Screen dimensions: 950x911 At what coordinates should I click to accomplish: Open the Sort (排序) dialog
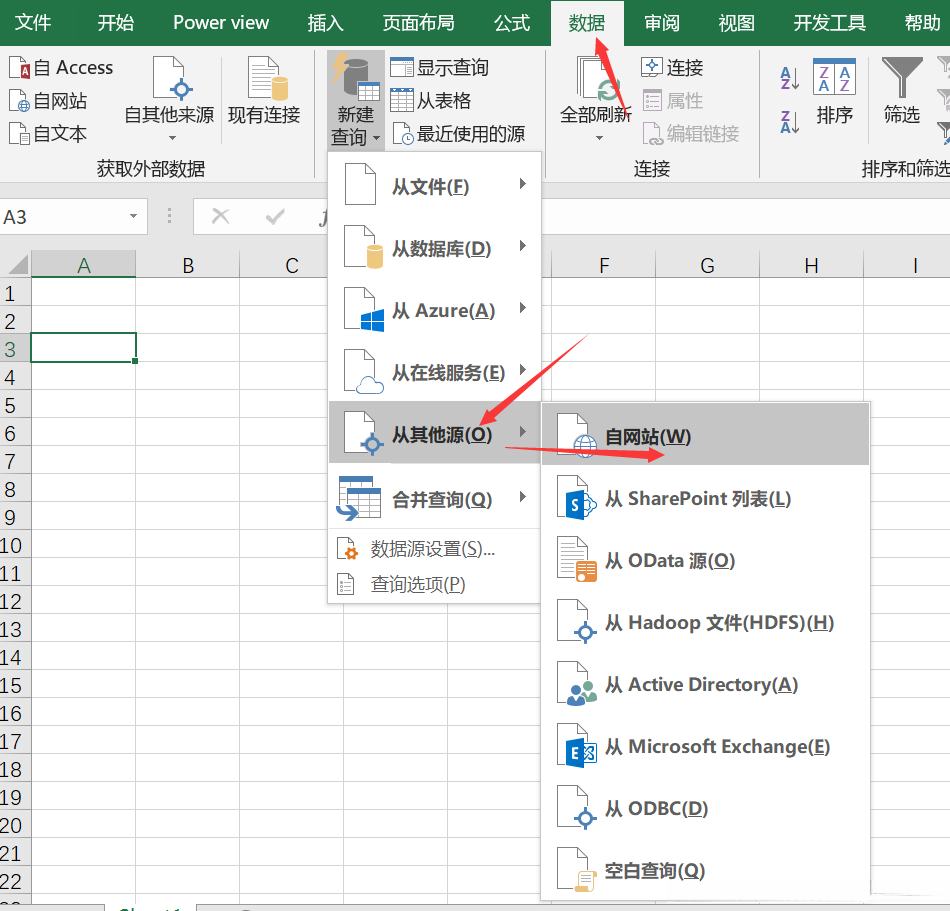click(834, 92)
